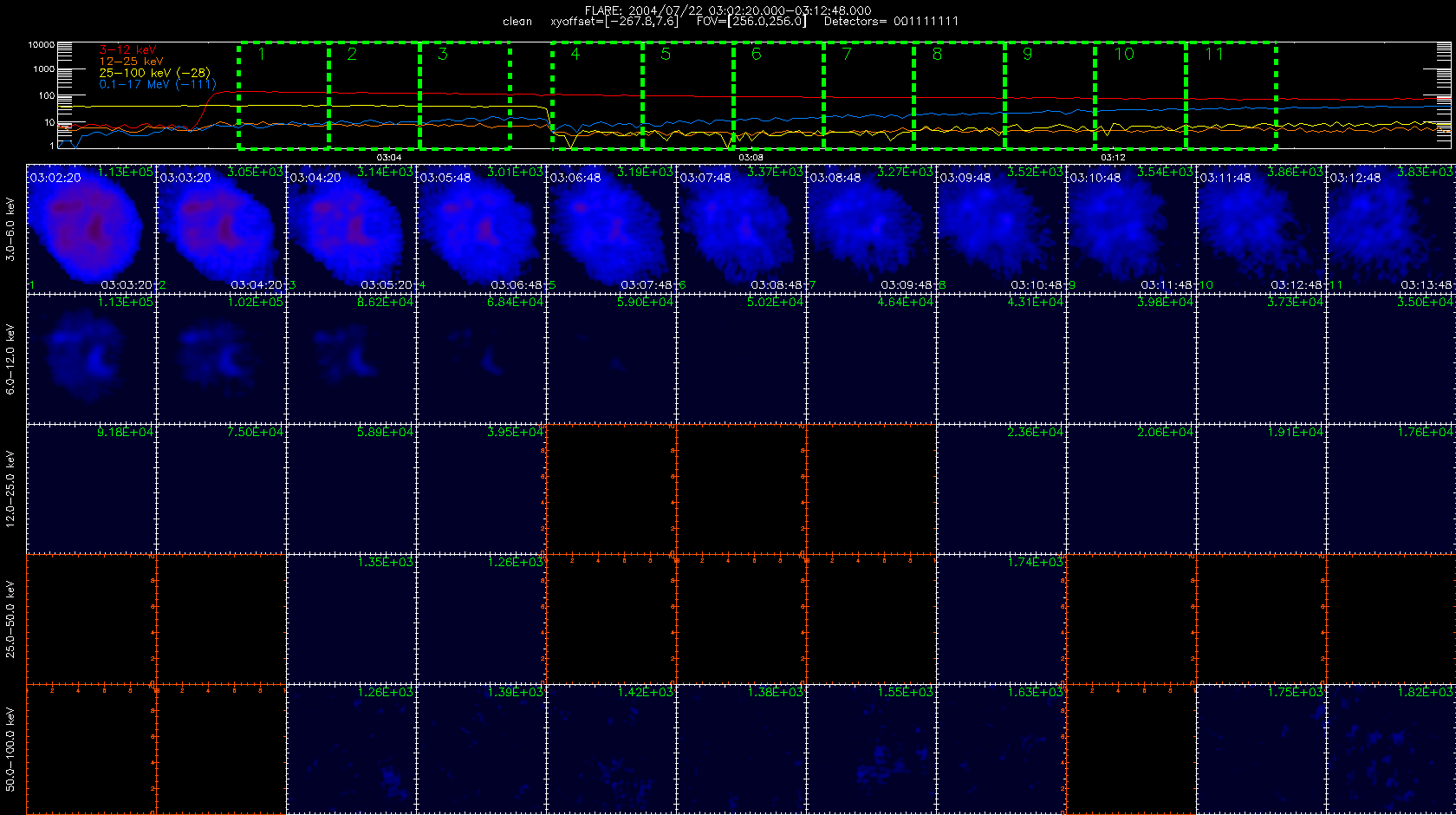
Task: Choose interval 11 number in the light curve
Action: click(x=1214, y=55)
